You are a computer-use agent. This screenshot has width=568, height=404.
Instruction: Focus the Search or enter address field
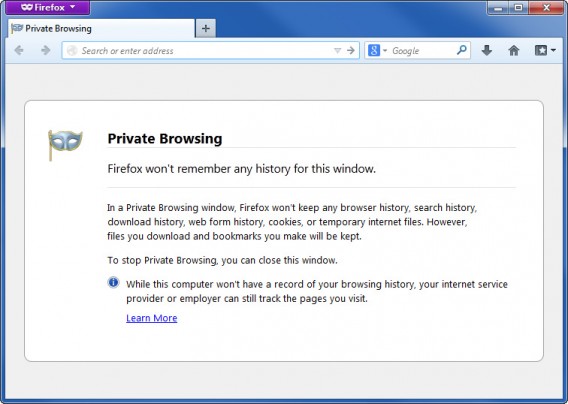click(x=205, y=51)
